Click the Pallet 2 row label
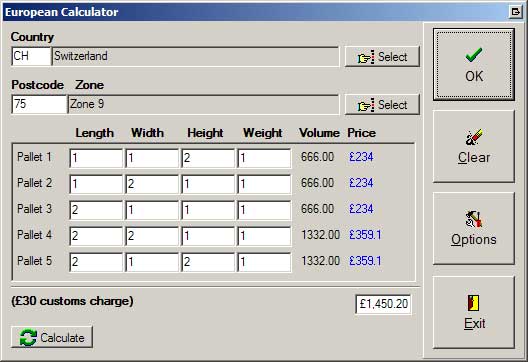The height and width of the screenshot is (362, 528). 34,183
